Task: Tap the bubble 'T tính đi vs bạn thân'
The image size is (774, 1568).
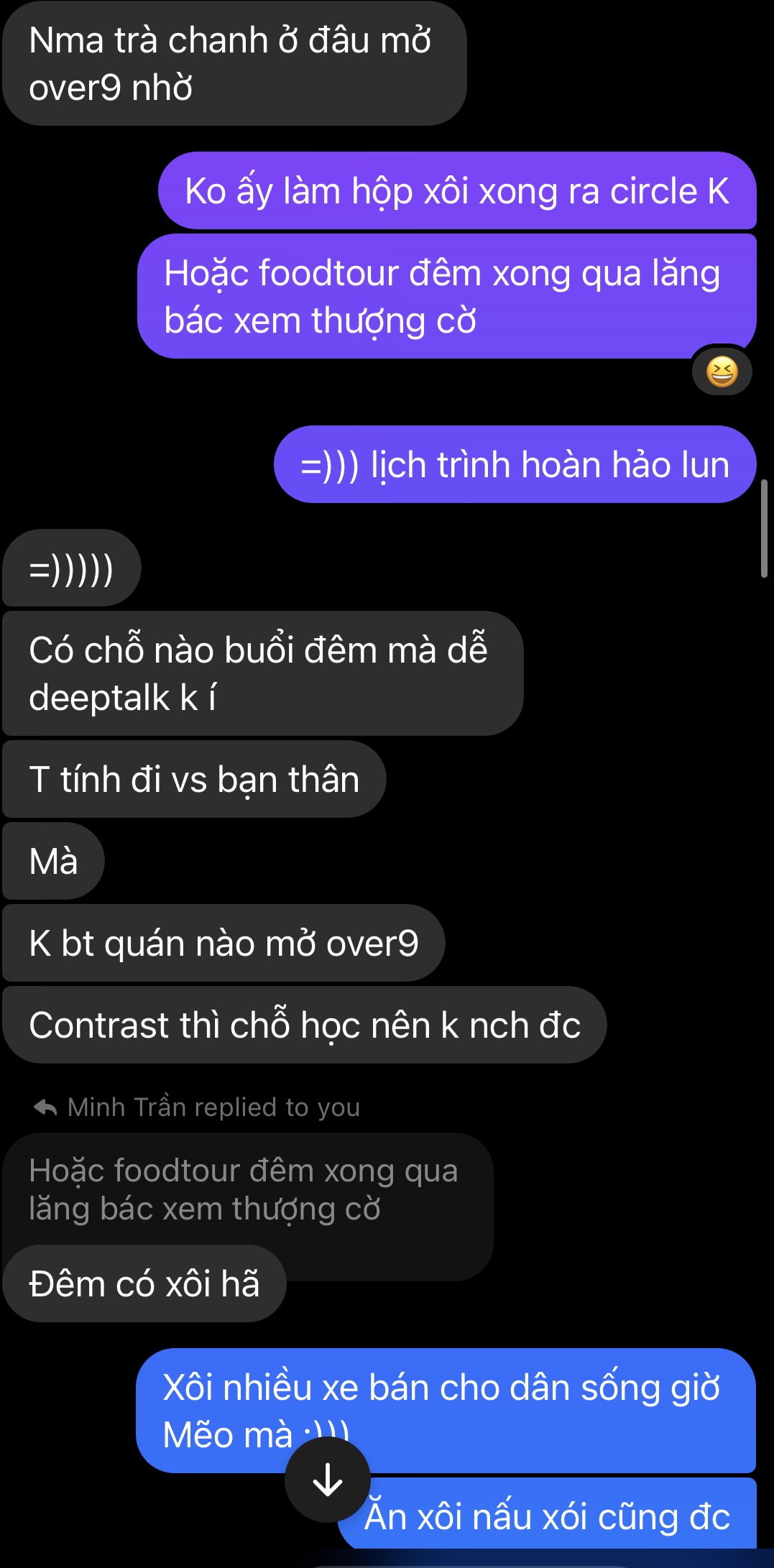Action: pos(194,779)
